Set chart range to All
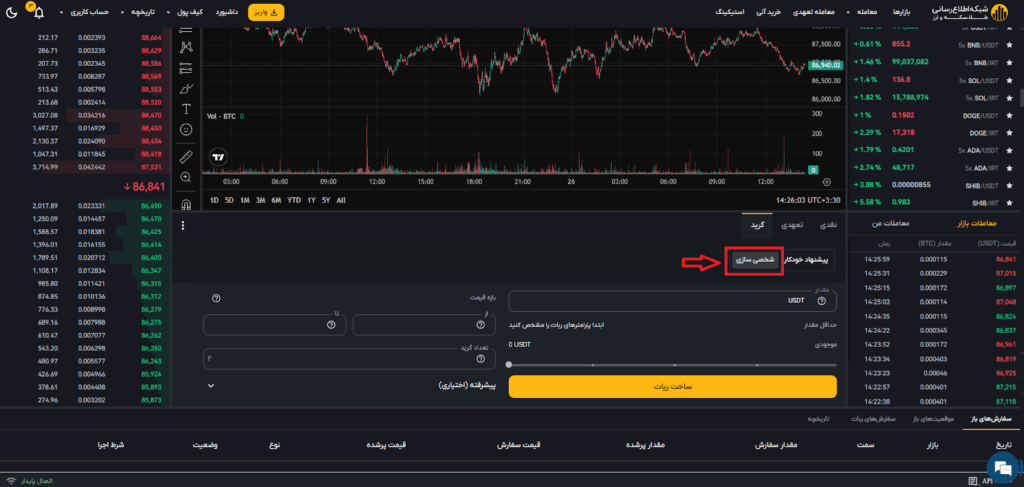The image size is (1024, 487). [x=341, y=200]
